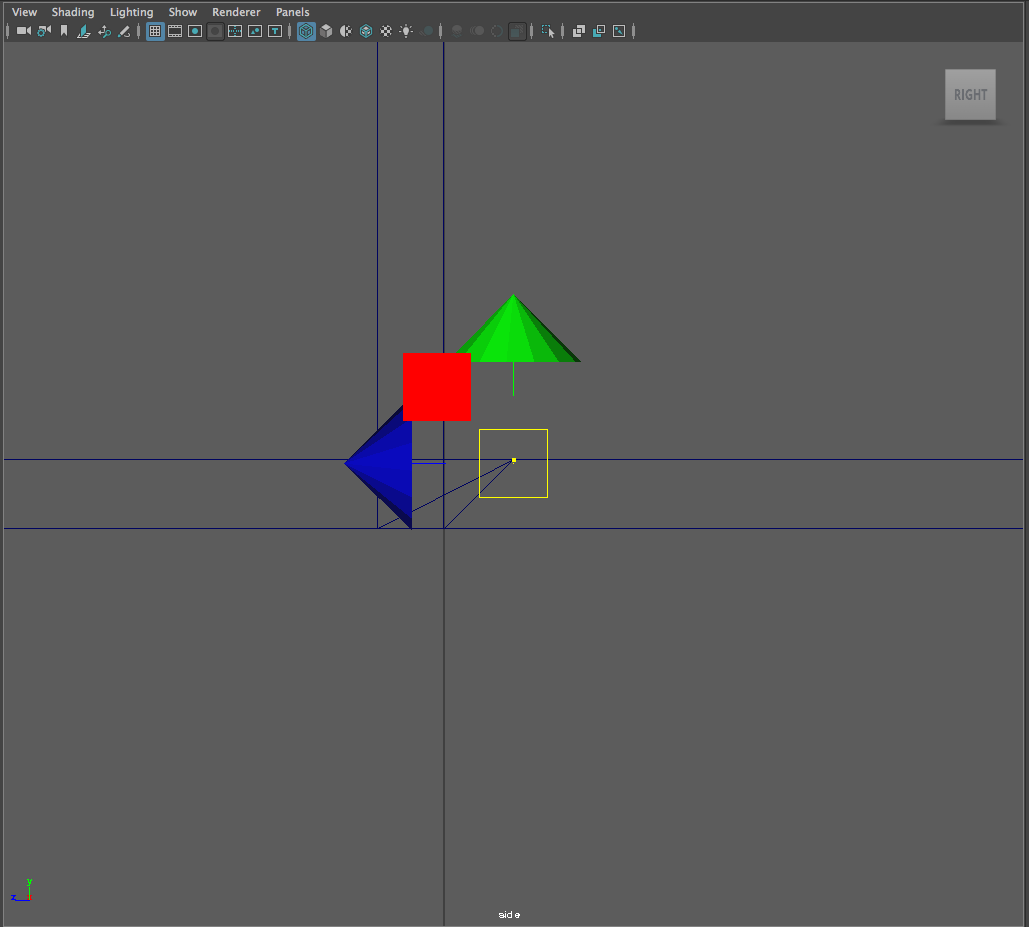Open the Show menu
The width and height of the screenshot is (1029, 927).
point(182,12)
